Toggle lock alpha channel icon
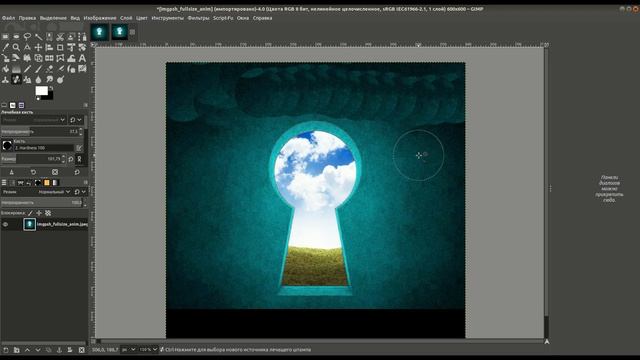 48,213
